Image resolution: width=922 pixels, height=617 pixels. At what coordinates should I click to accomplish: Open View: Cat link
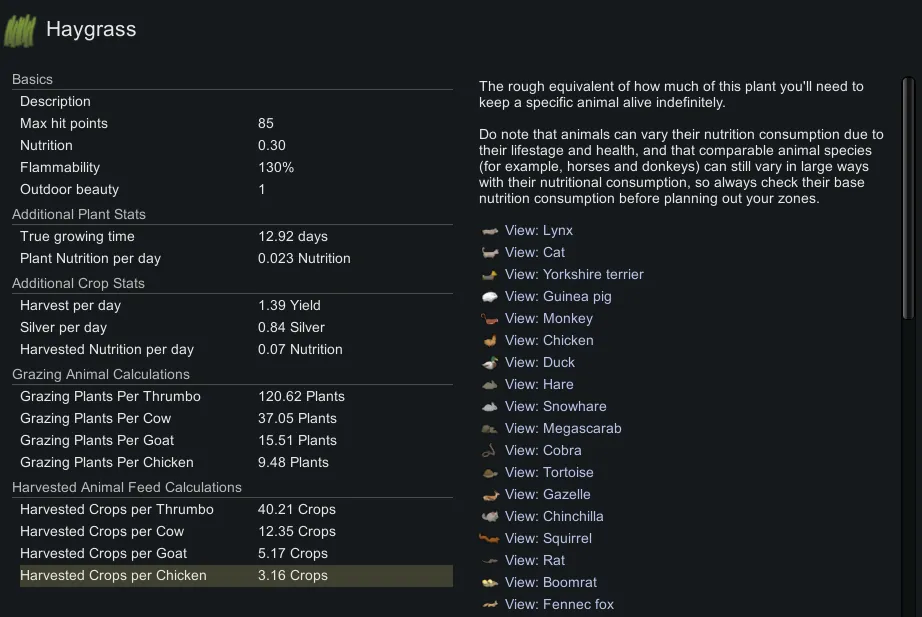point(535,253)
